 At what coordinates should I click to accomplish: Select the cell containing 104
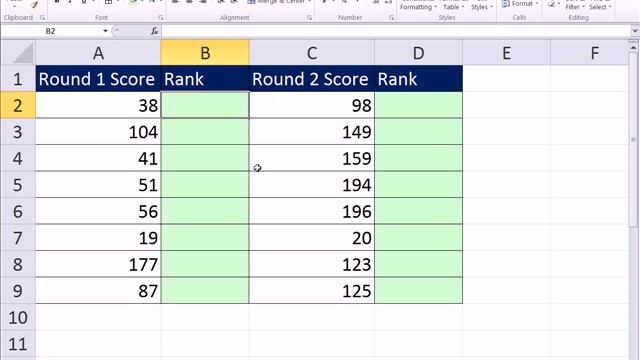(98, 132)
